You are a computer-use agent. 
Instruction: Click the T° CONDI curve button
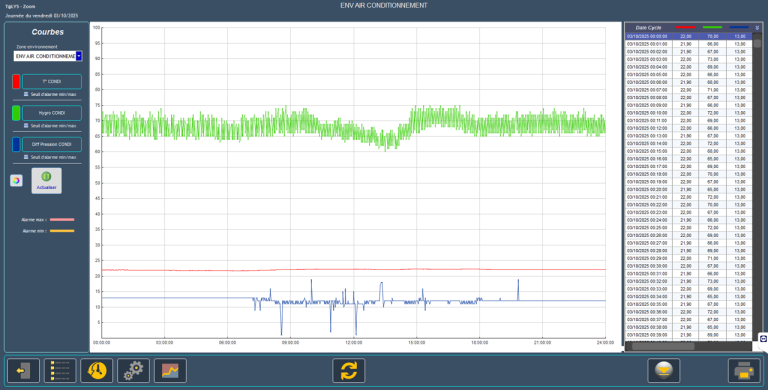tap(52, 81)
